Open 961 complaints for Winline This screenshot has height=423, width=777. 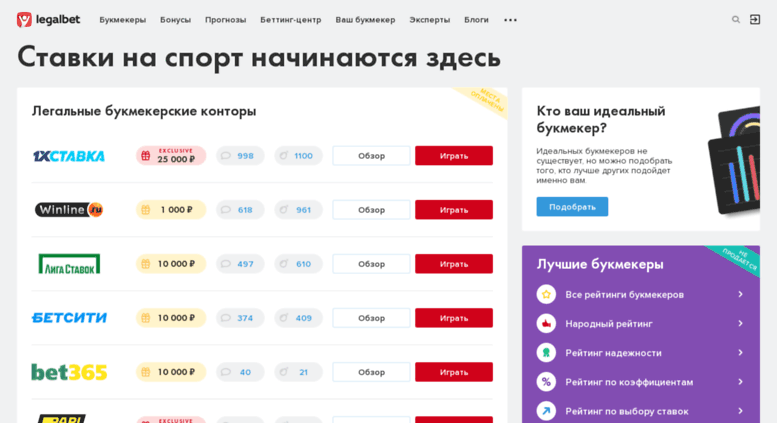(298, 210)
